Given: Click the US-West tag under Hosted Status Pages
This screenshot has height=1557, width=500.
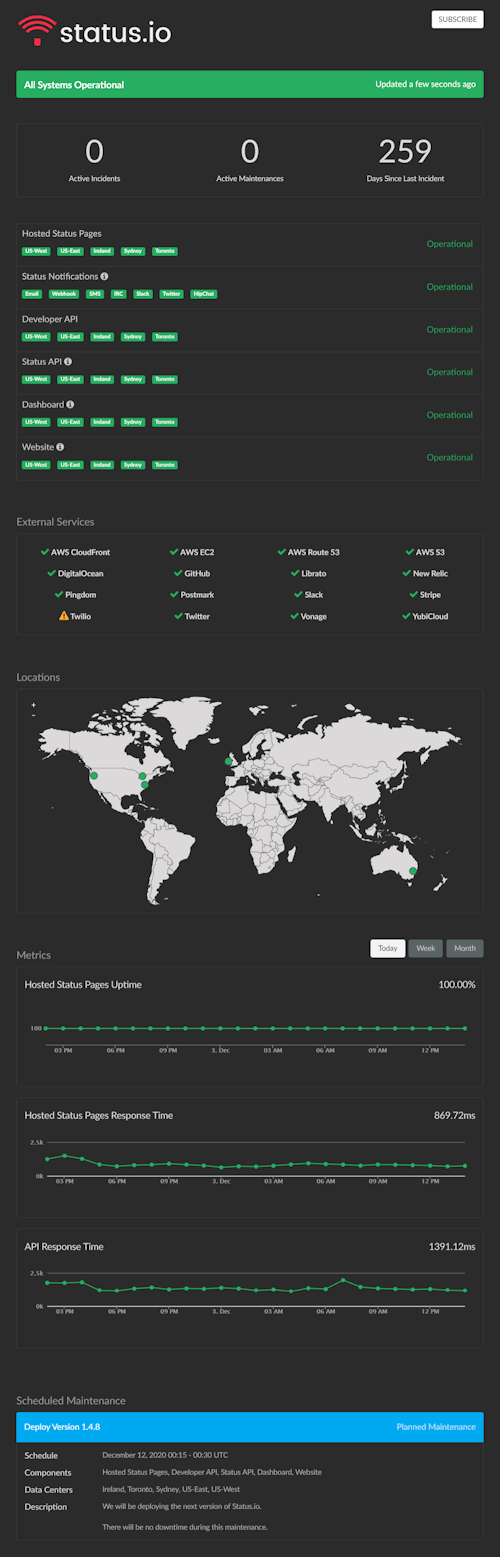Looking at the screenshot, I should (36, 251).
